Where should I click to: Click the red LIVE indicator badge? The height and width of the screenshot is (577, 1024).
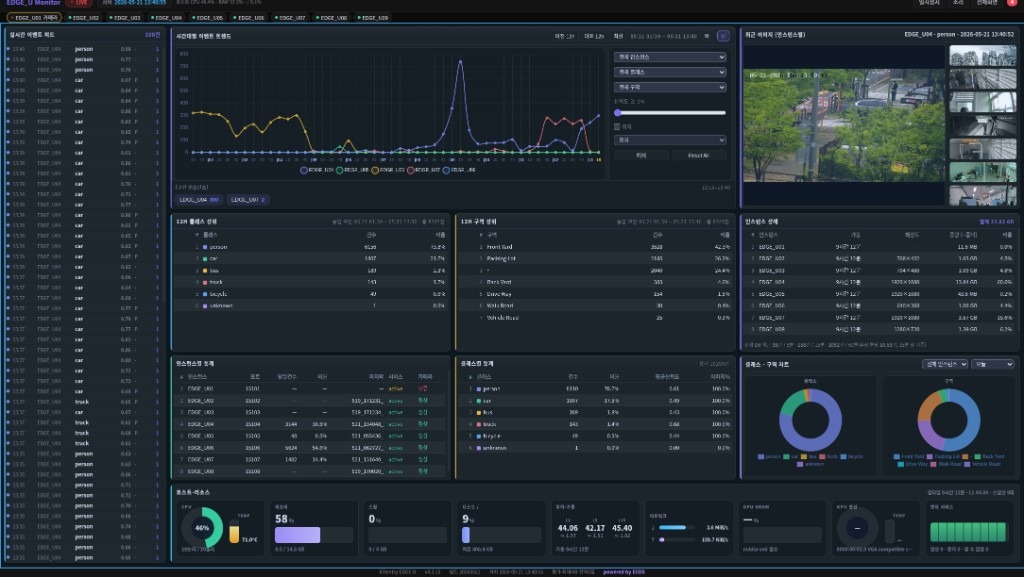click(x=79, y=3)
